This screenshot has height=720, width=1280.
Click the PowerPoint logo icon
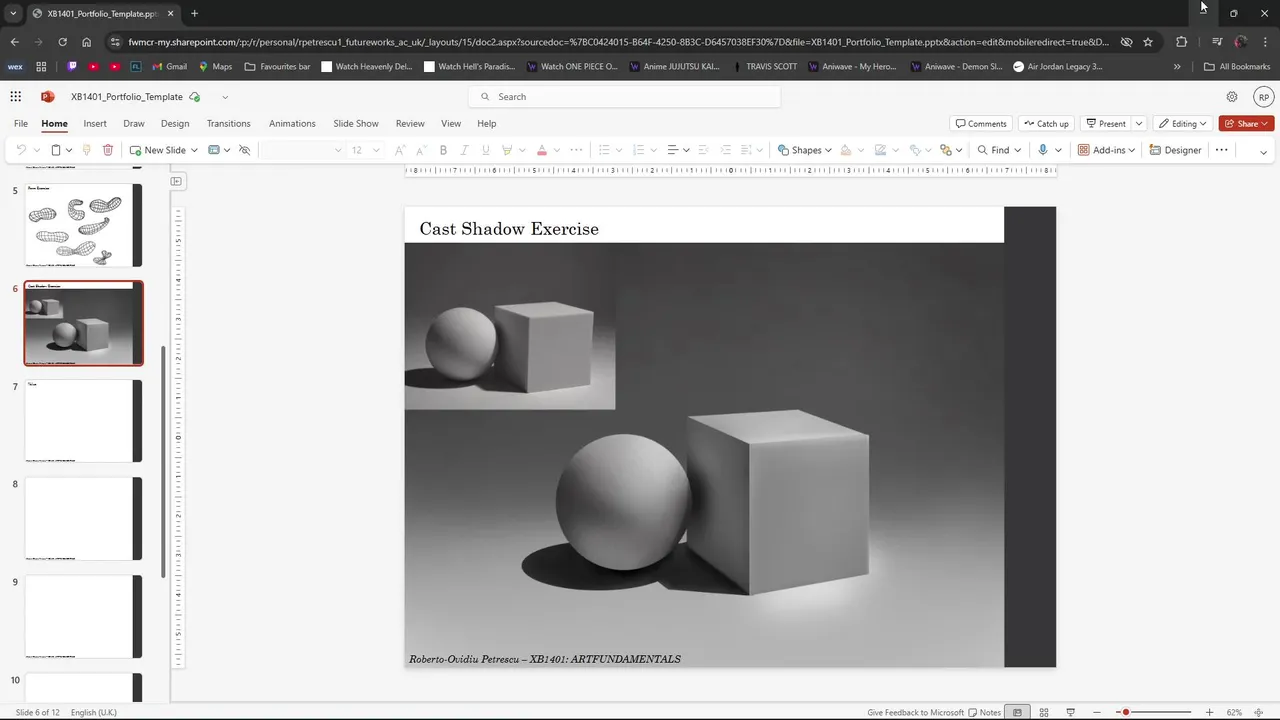[47, 97]
